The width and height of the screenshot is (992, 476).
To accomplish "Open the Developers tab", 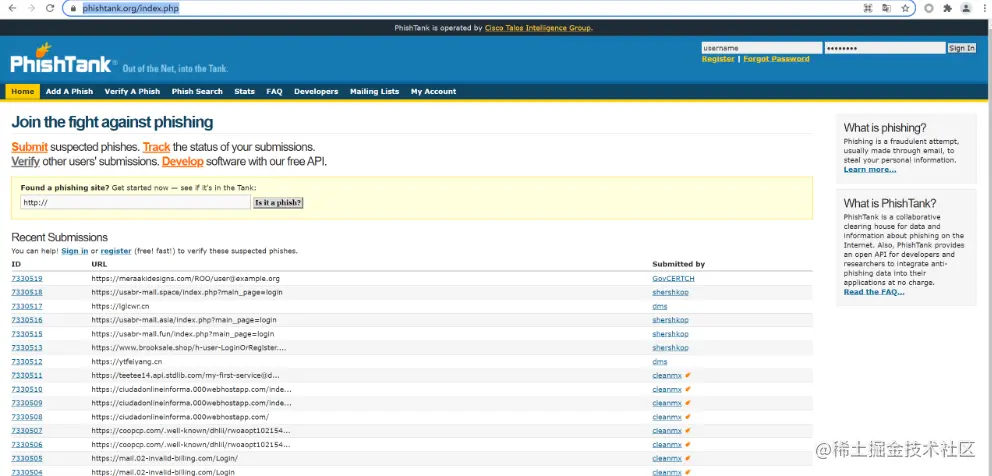I will pos(316,91).
